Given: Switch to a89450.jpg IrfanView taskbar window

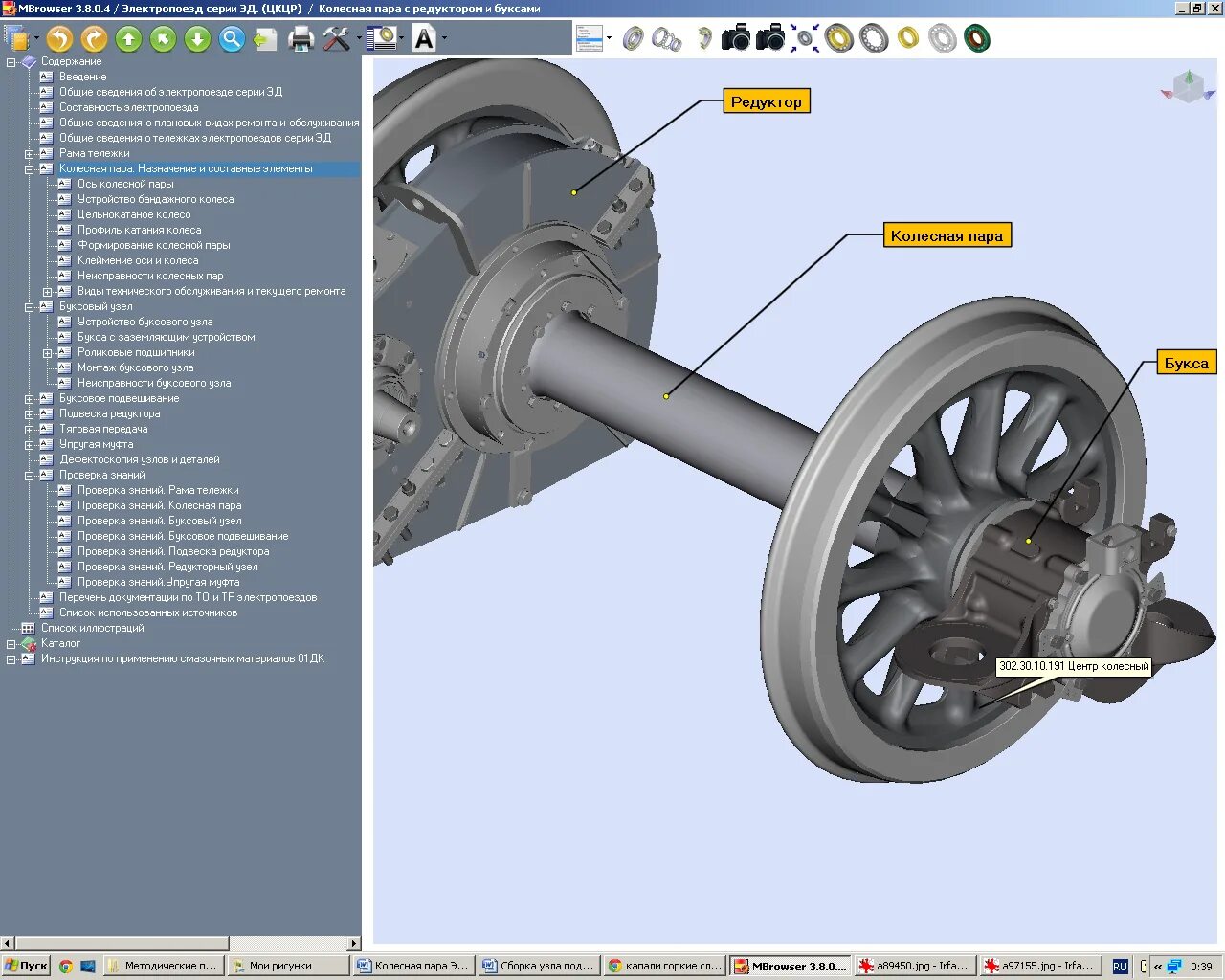Looking at the screenshot, I should 914,966.
